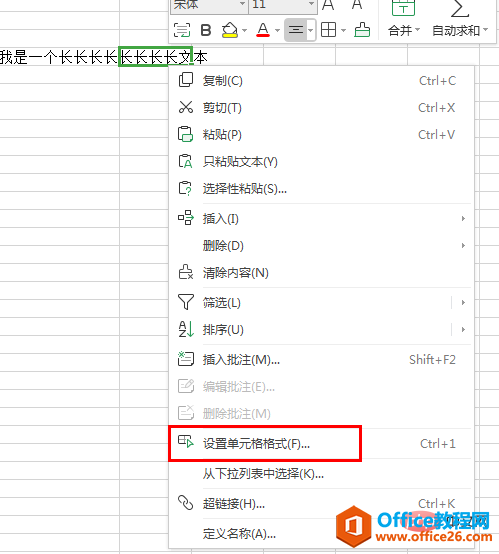Click the merge cells icon
Screen dimensions: 499x554
403,8
